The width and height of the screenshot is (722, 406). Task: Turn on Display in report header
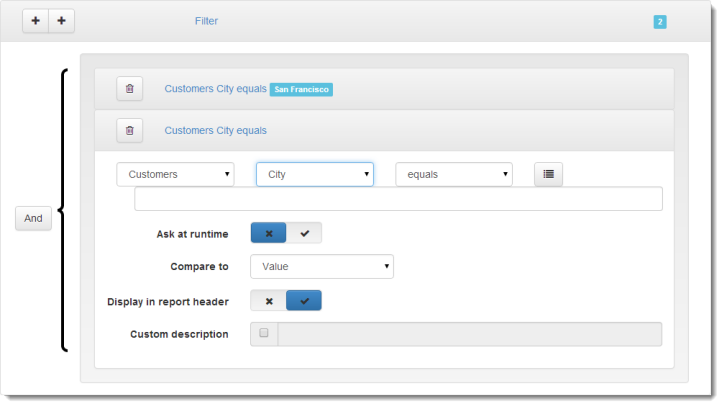tap(304, 300)
